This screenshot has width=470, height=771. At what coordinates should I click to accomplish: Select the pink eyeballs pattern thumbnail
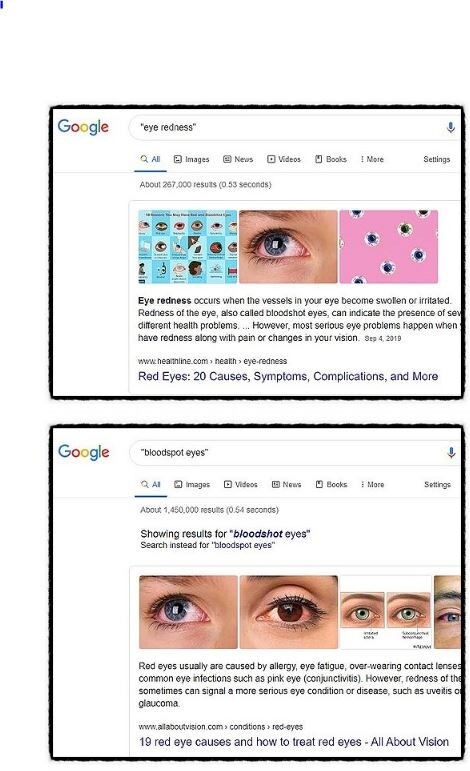point(388,247)
